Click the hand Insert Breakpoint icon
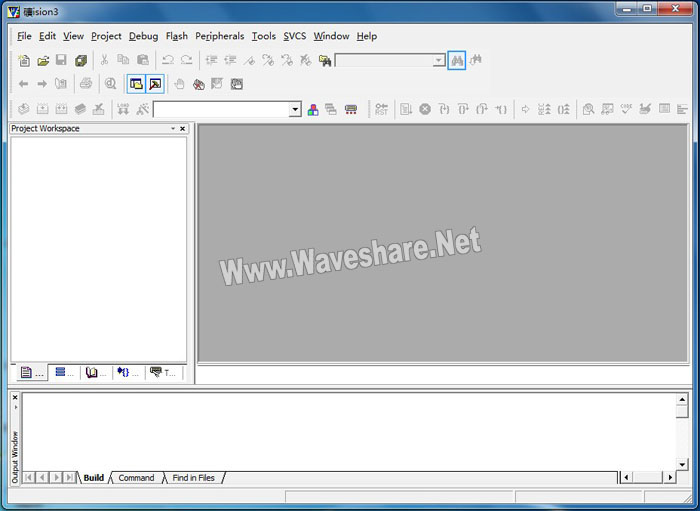Viewport: 700px width, 511px height. point(179,84)
